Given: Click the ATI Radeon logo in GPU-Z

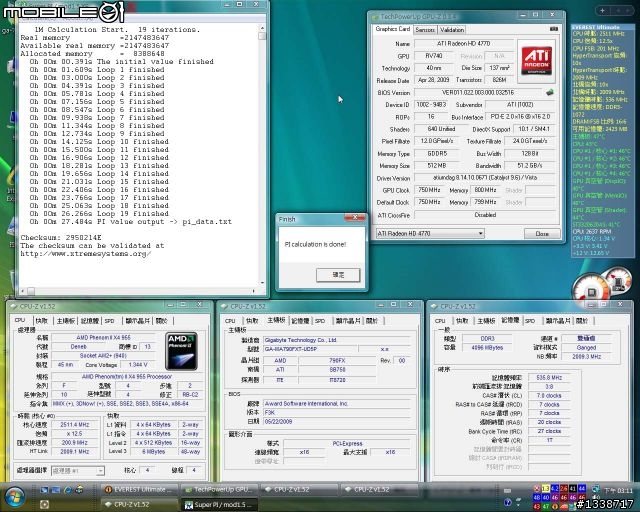Looking at the screenshot, I should [x=537, y=60].
